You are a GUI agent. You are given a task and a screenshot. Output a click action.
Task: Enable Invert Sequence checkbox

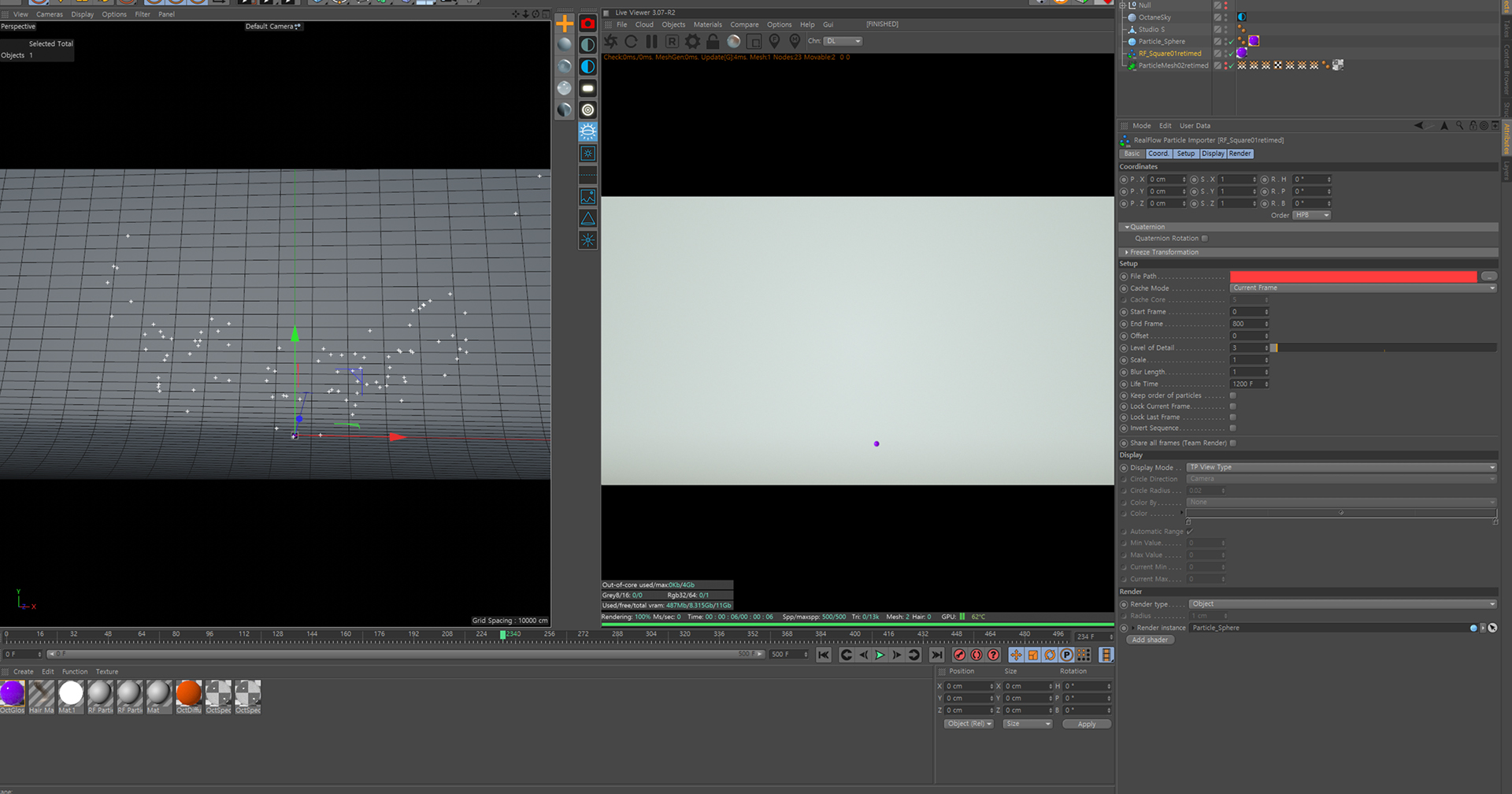click(x=1233, y=429)
